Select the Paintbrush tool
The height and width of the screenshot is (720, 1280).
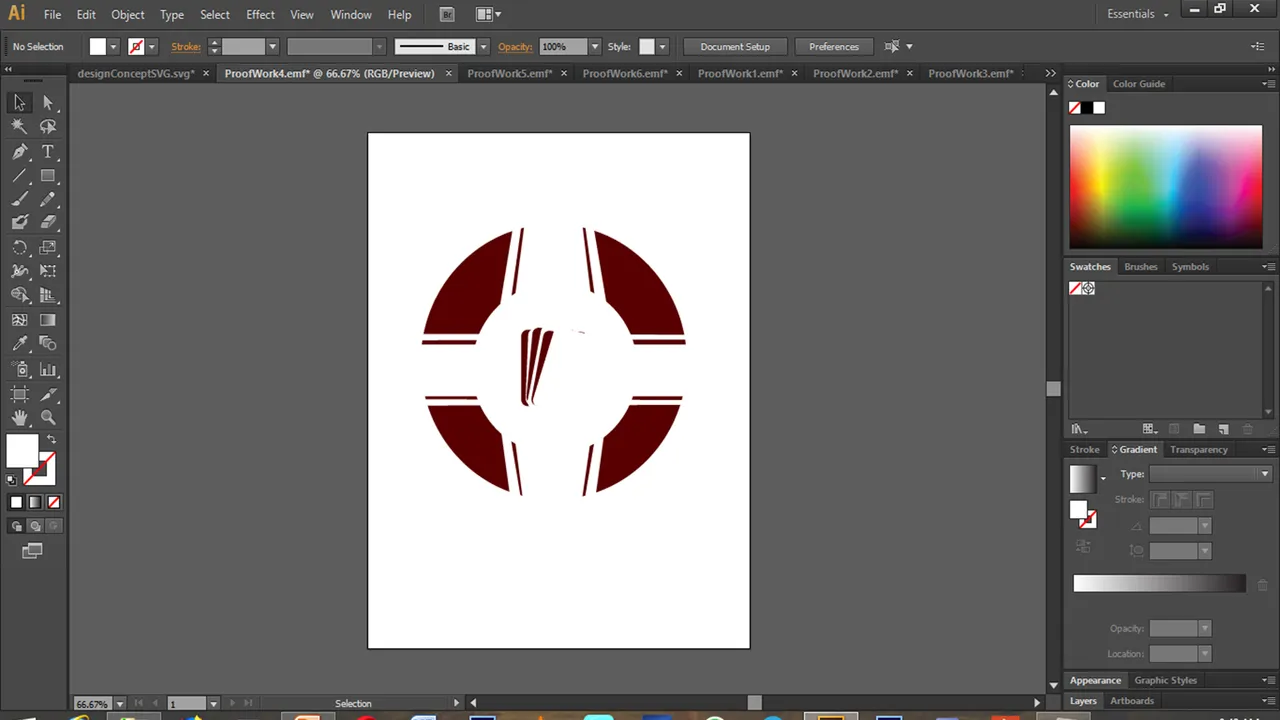[19, 200]
